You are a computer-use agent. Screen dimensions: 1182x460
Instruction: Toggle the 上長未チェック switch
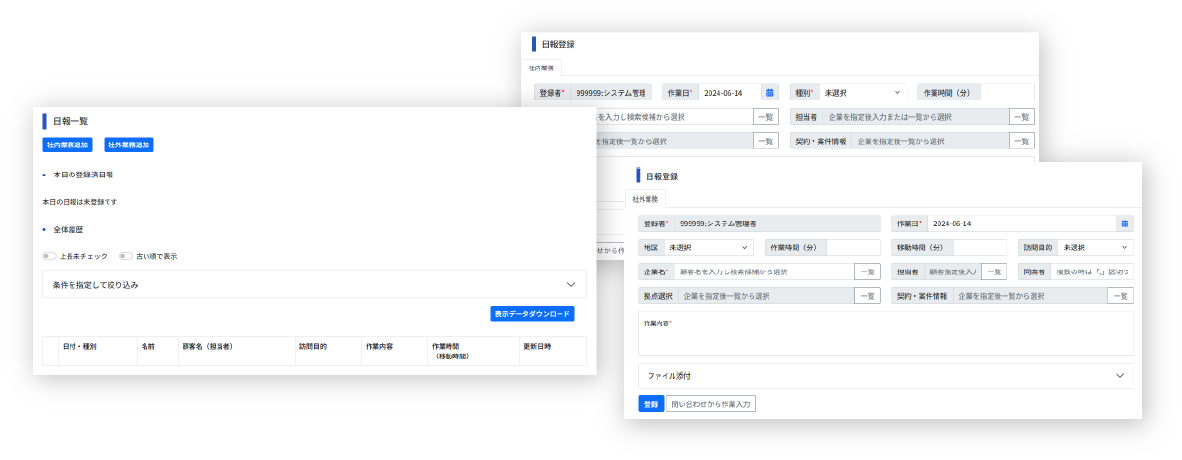[x=49, y=256]
